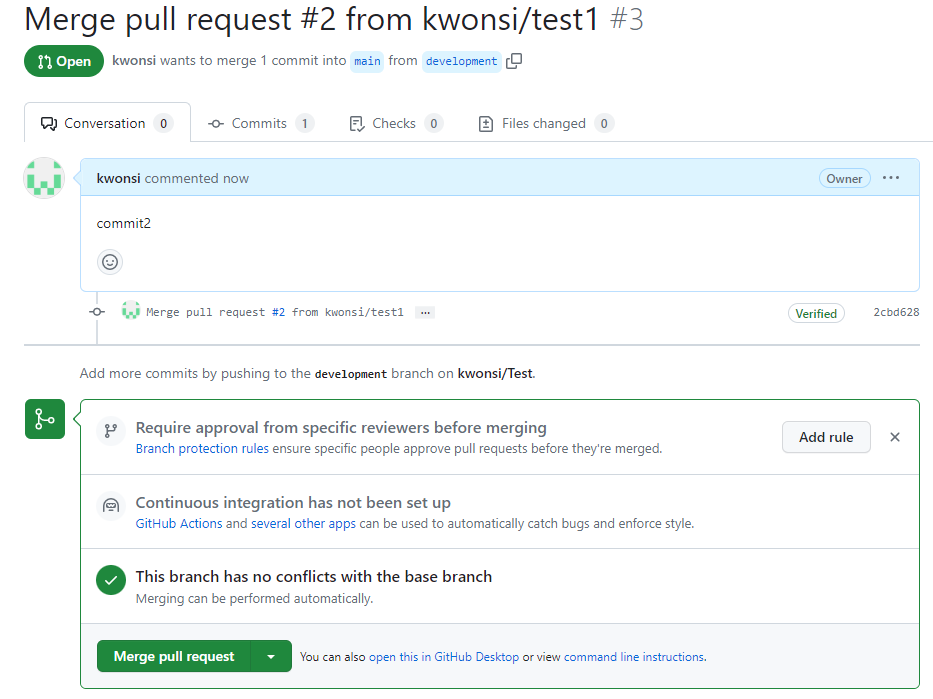Click the continuous integration robot icon

click(111, 506)
